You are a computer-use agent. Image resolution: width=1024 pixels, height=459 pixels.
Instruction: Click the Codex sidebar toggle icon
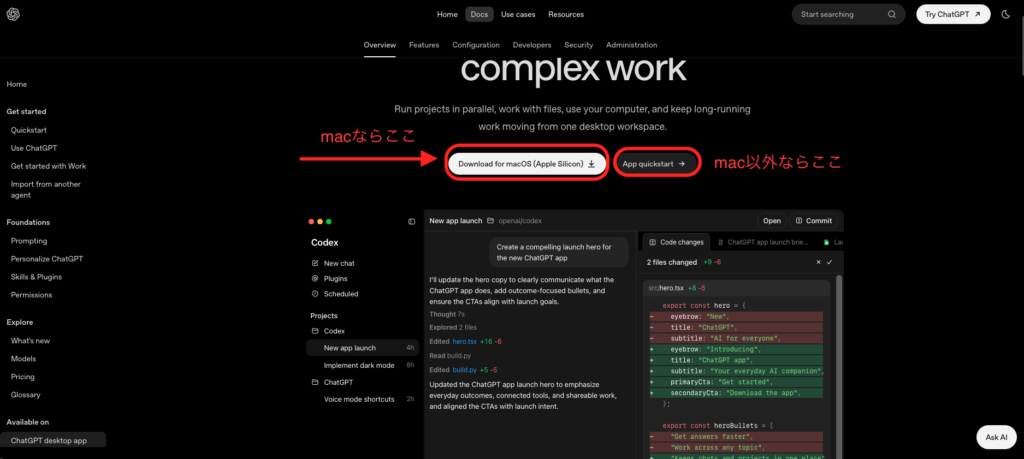pyautogui.click(x=411, y=221)
